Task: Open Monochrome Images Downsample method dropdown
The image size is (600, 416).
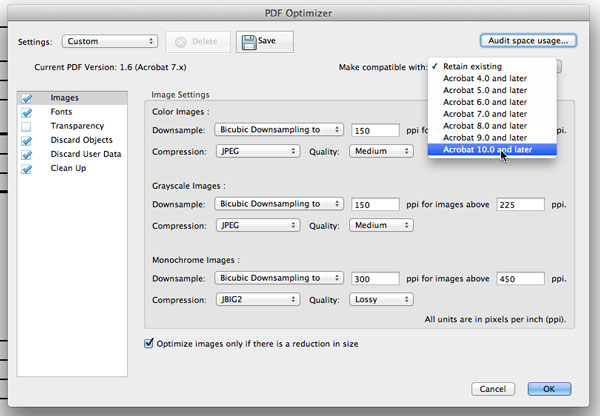Action: [279, 278]
